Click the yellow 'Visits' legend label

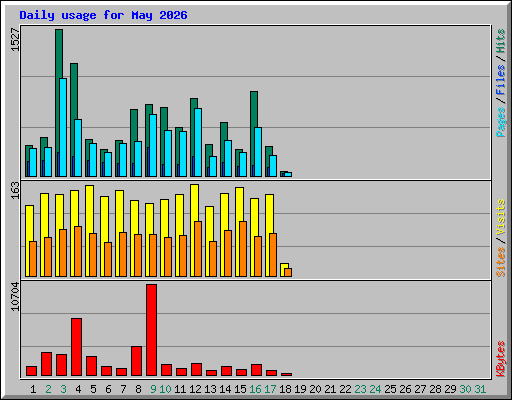click(501, 218)
